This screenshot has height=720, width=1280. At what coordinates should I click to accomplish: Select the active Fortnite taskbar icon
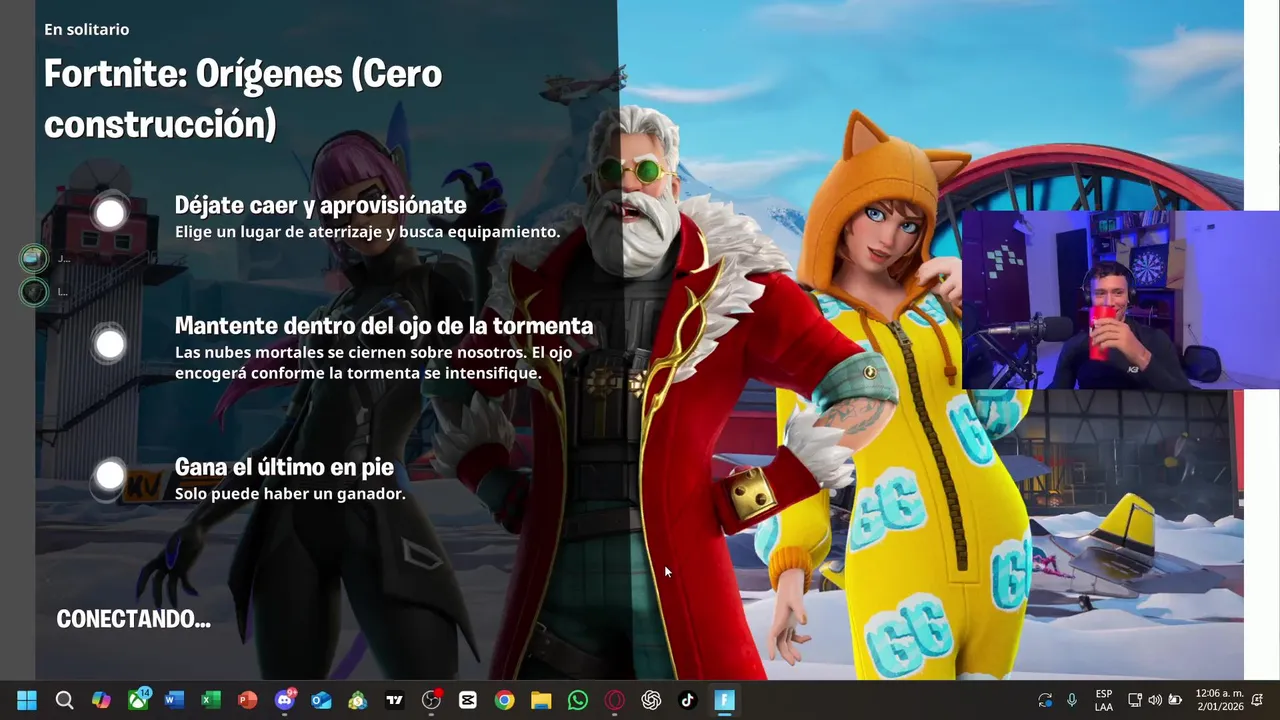coord(725,700)
